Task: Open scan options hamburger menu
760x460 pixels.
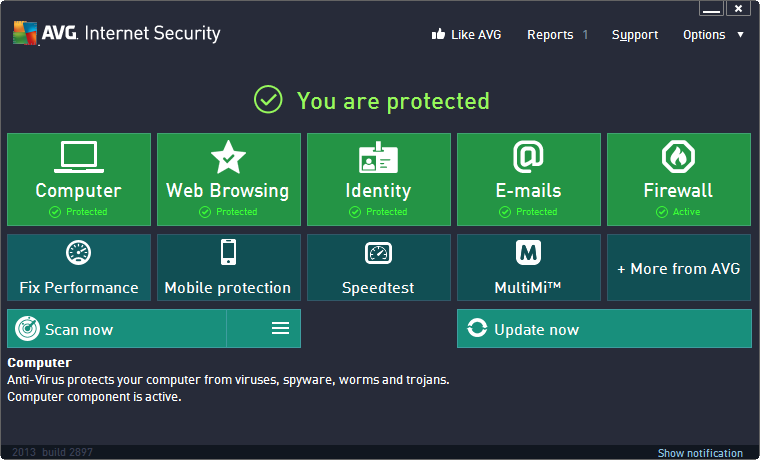Action: [x=280, y=328]
